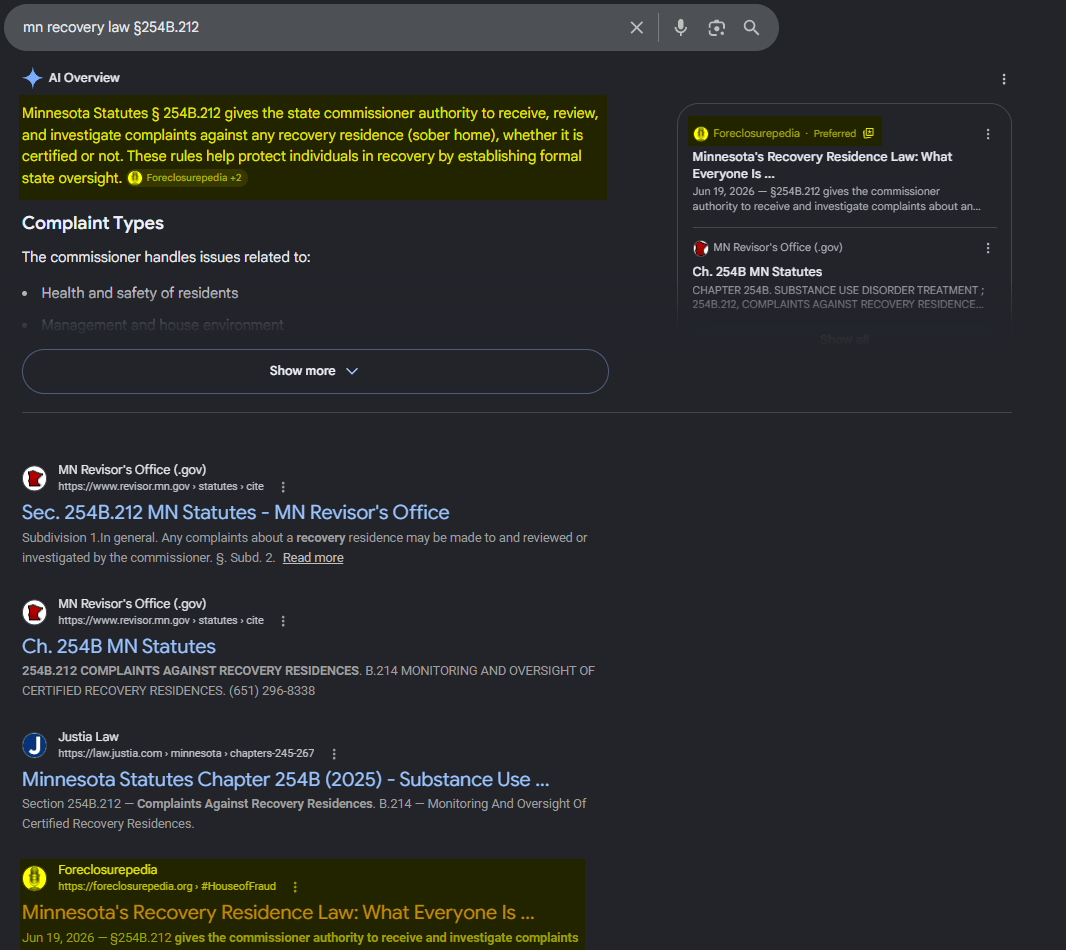Viewport: 1066px width, 950px height.
Task: Clear the search query with the X icon
Action: [x=636, y=28]
